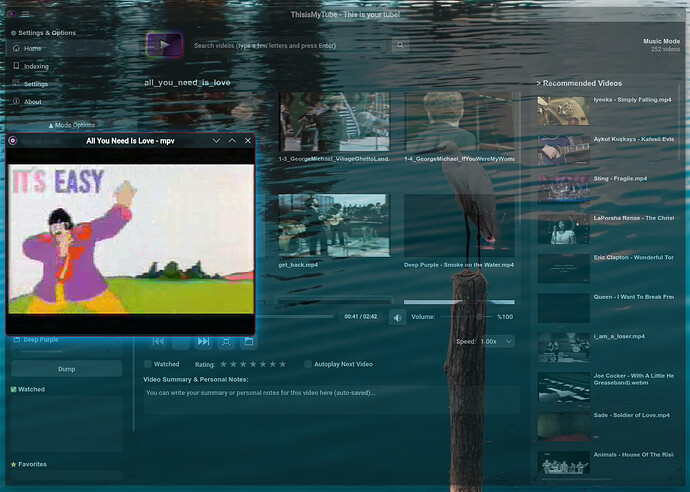
Task: Click the Dump button
Action: click(x=66, y=369)
